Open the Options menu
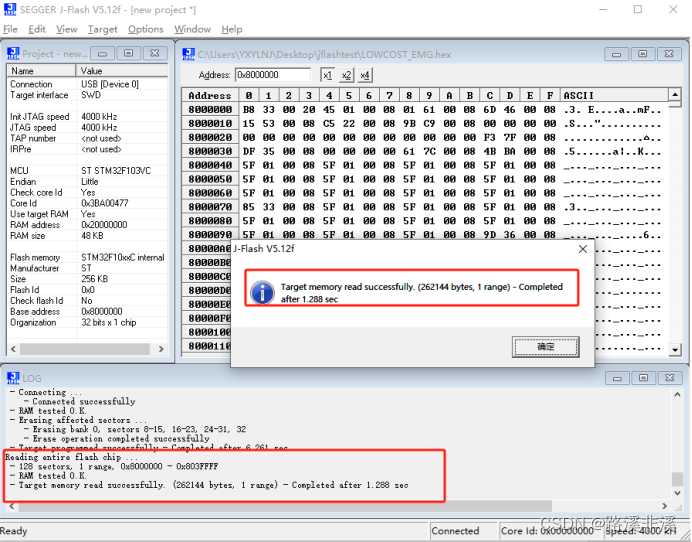Viewport: 692px width, 542px height. point(146,29)
